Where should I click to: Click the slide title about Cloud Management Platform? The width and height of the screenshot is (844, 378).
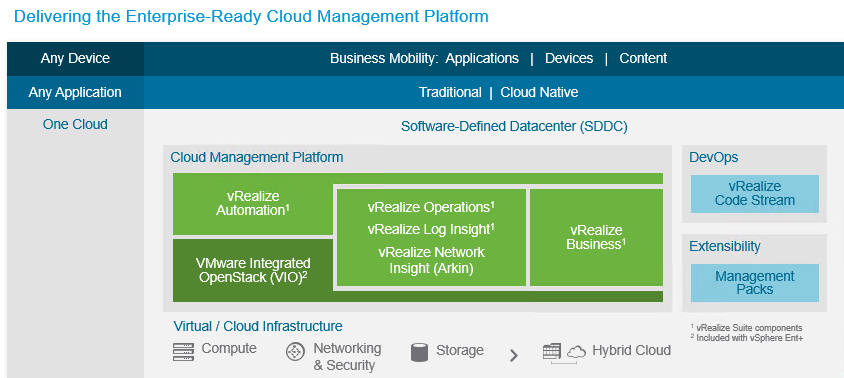click(251, 16)
